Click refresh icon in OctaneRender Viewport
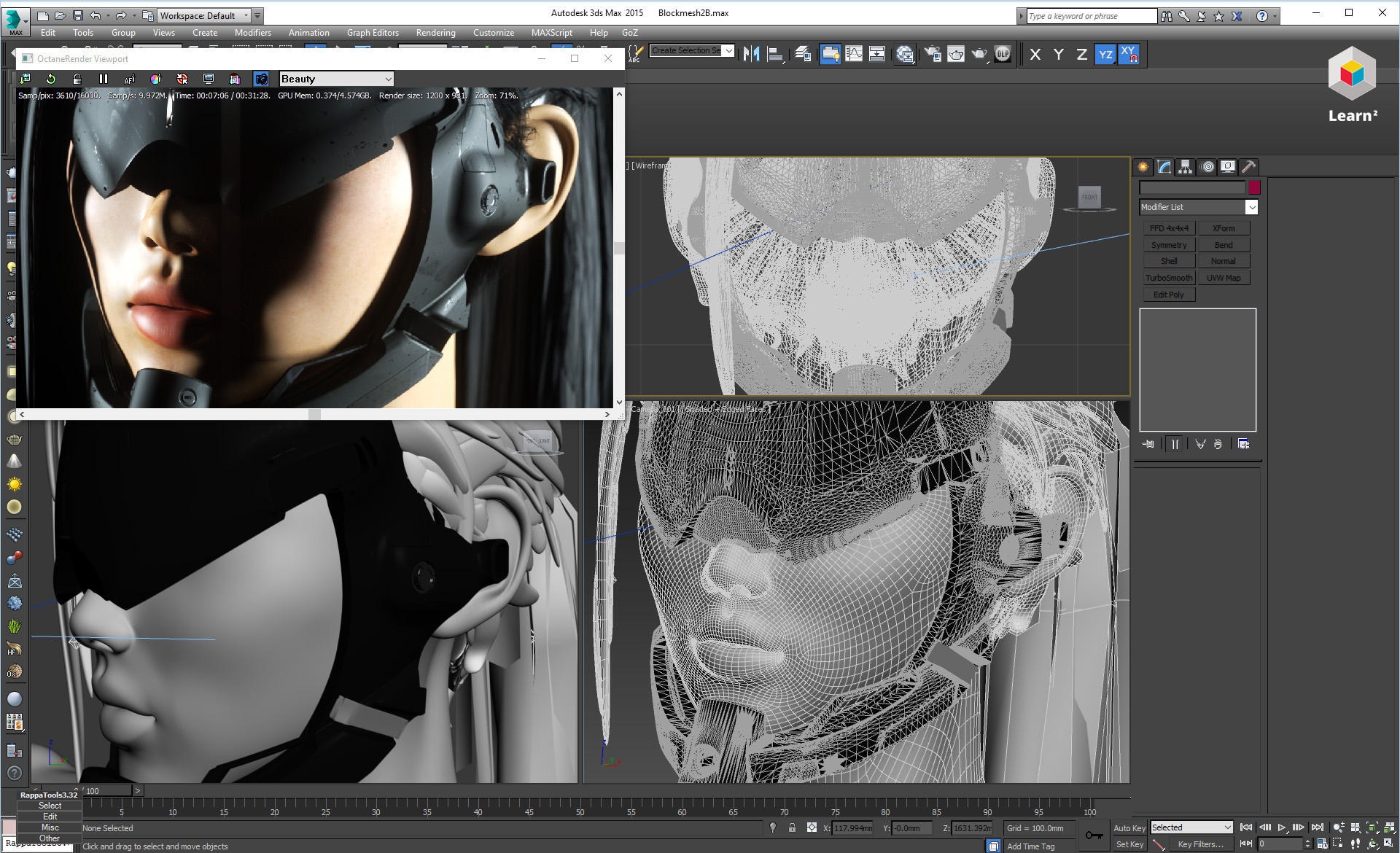Viewport: 1400px width, 853px height. coord(50,79)
